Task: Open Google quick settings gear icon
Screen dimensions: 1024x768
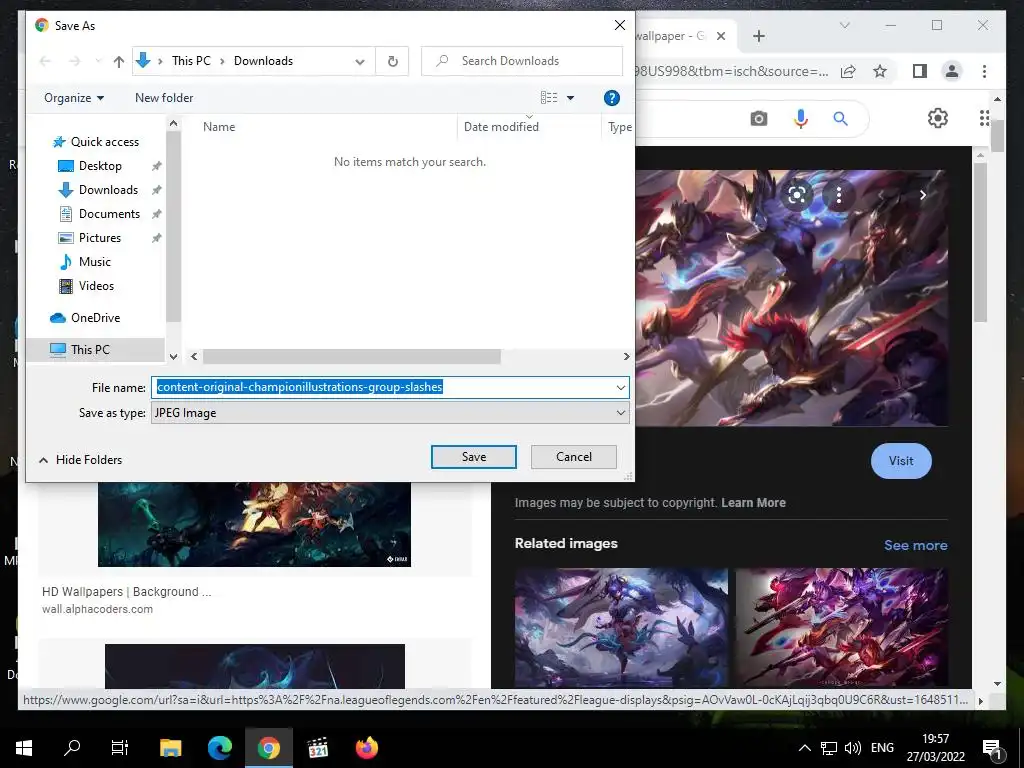Action: [x=938, y=118]
